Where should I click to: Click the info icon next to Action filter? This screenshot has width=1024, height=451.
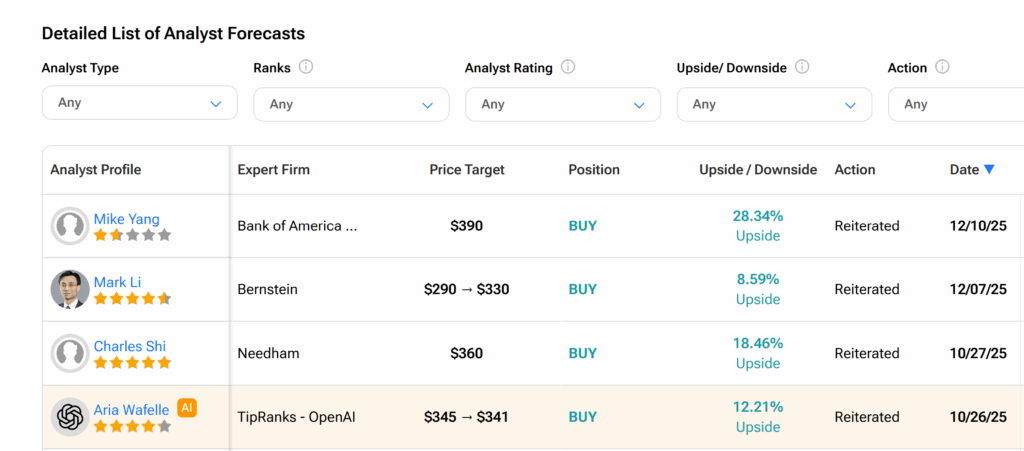[942, 67]
